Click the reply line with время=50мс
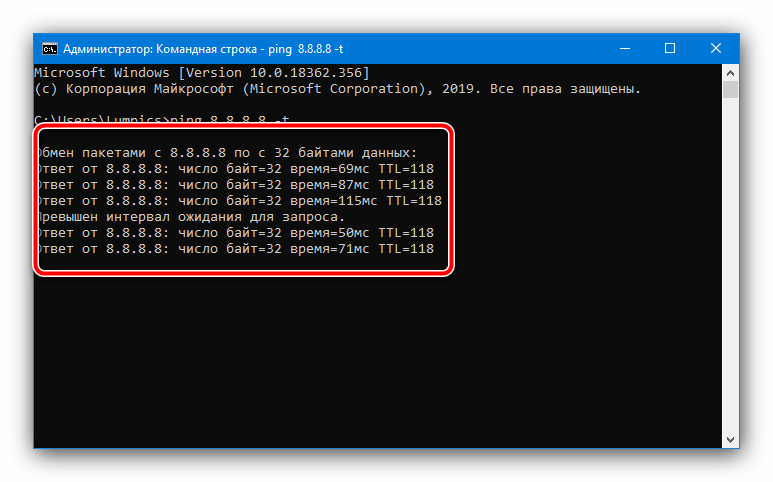Viewport: 773px width, 482px height. click(x=236, y=233)
